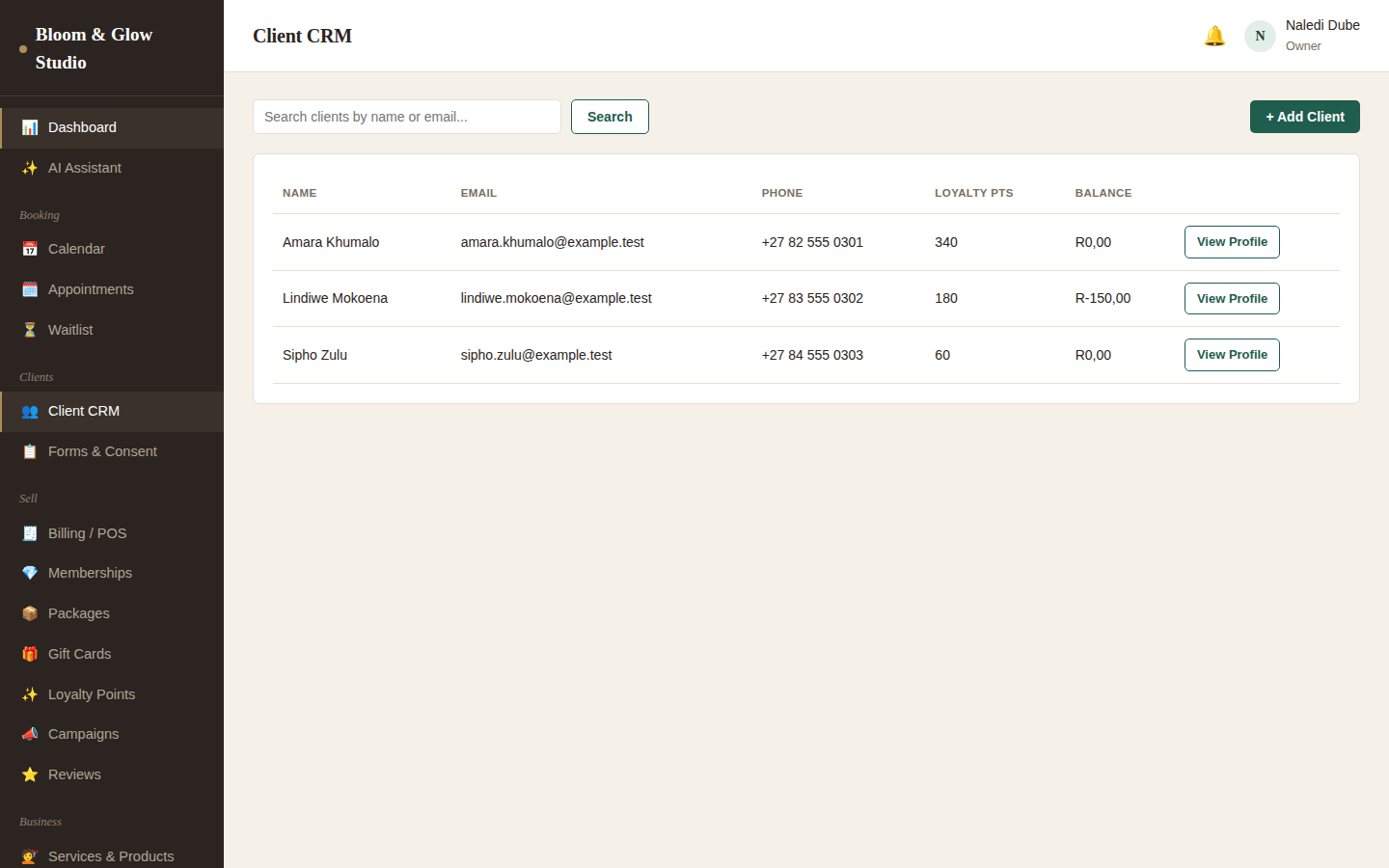Viewport: 1389px width, 868px height.
Task: Click the Calendar icon in the sidebar
Action: (30, 249)
